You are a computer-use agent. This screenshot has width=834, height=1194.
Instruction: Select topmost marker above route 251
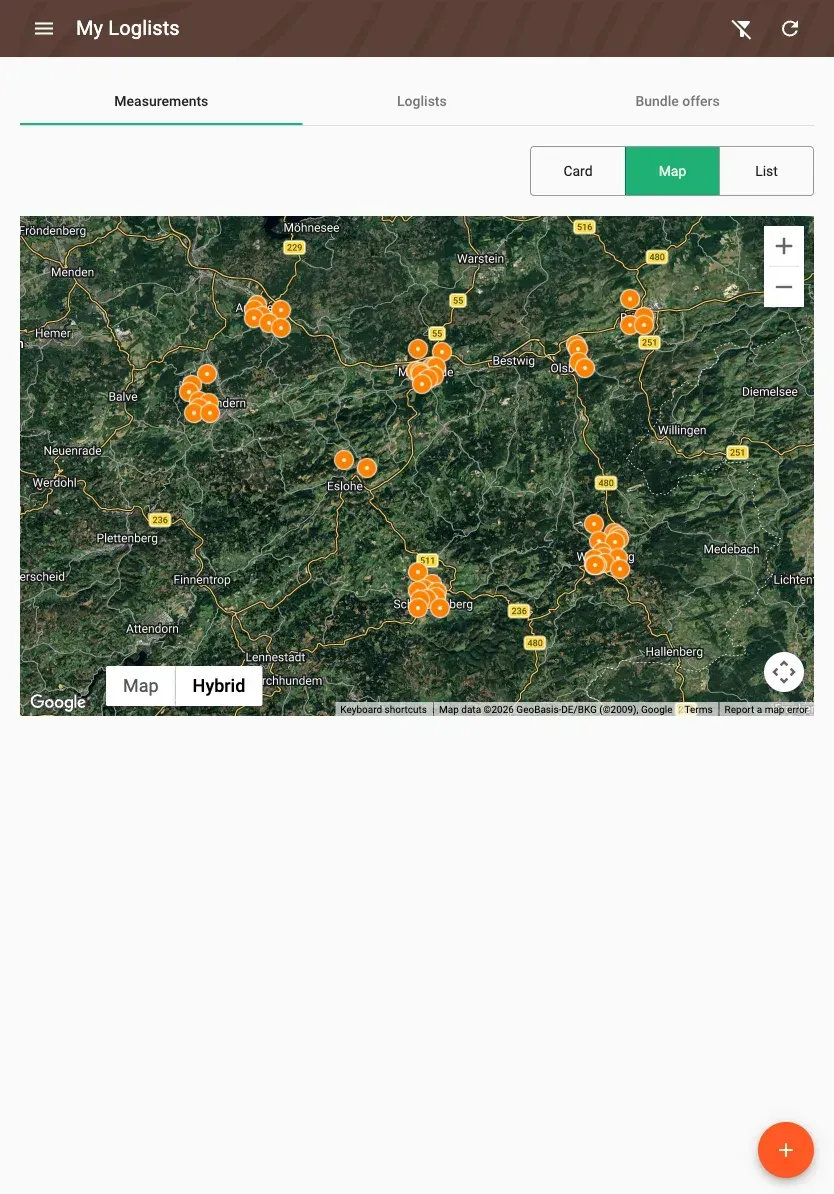tap(630, 298)
